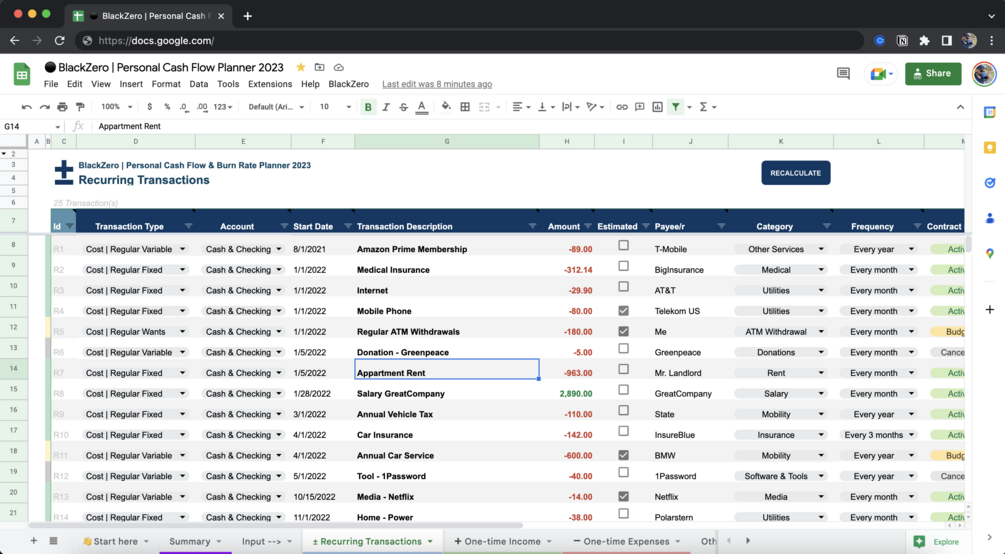Uncheck Estimated for Mobile Phone row
Screen dimensions: 1005x554
pyautogui.click(x=623, y=310)
